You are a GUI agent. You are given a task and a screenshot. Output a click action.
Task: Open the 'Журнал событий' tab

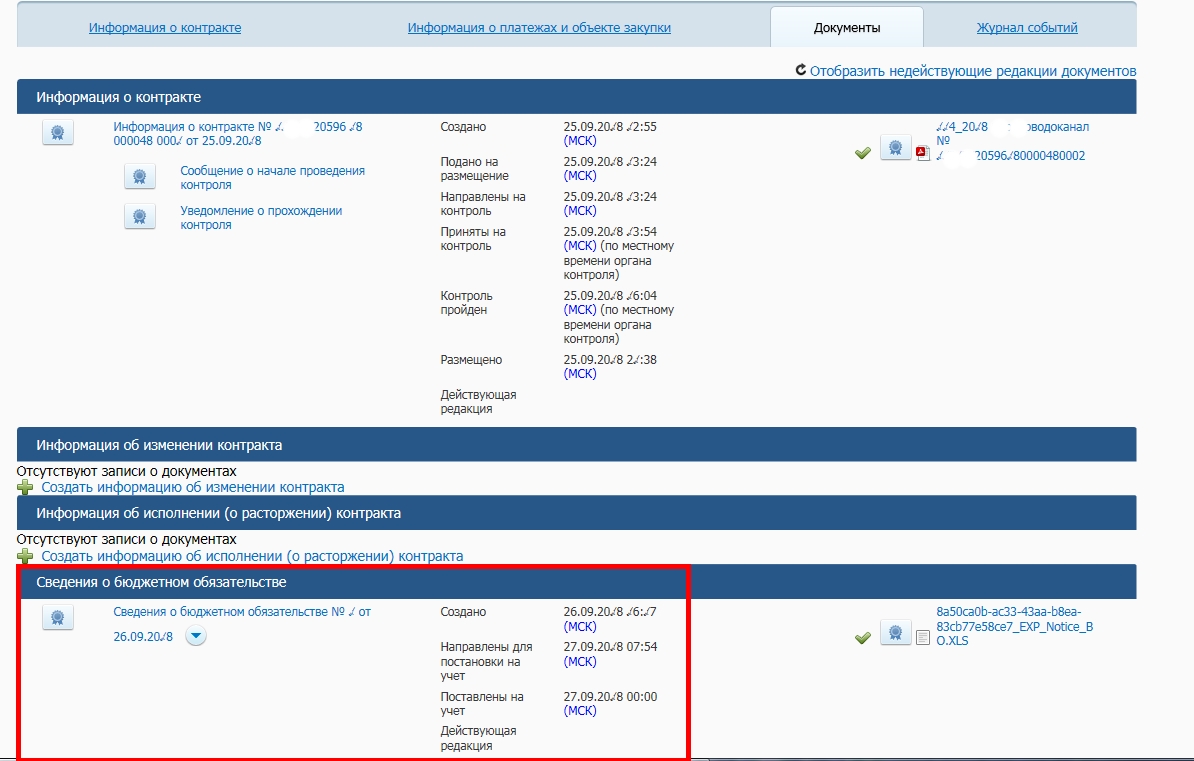point(1027,28)
